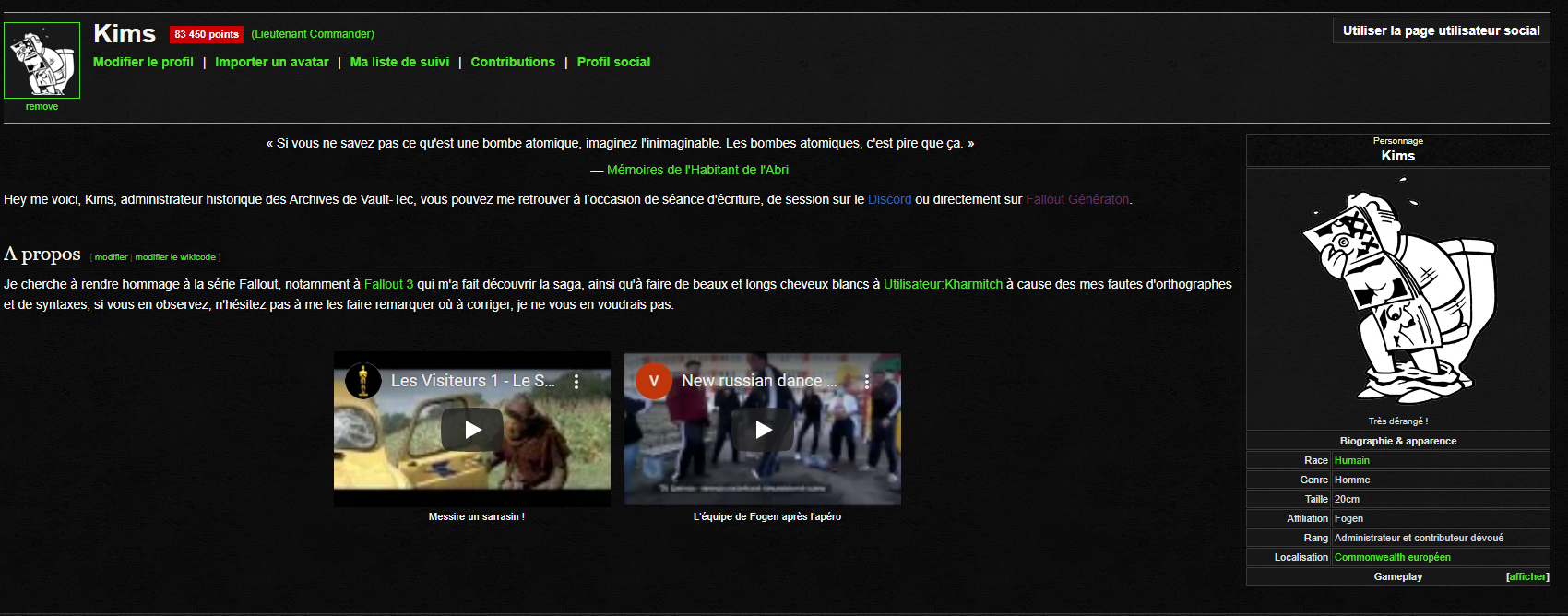This screenshot has width=1568, height=616.
Task: Open the Commonwealth européen link
Action: tap(1392, 557)
